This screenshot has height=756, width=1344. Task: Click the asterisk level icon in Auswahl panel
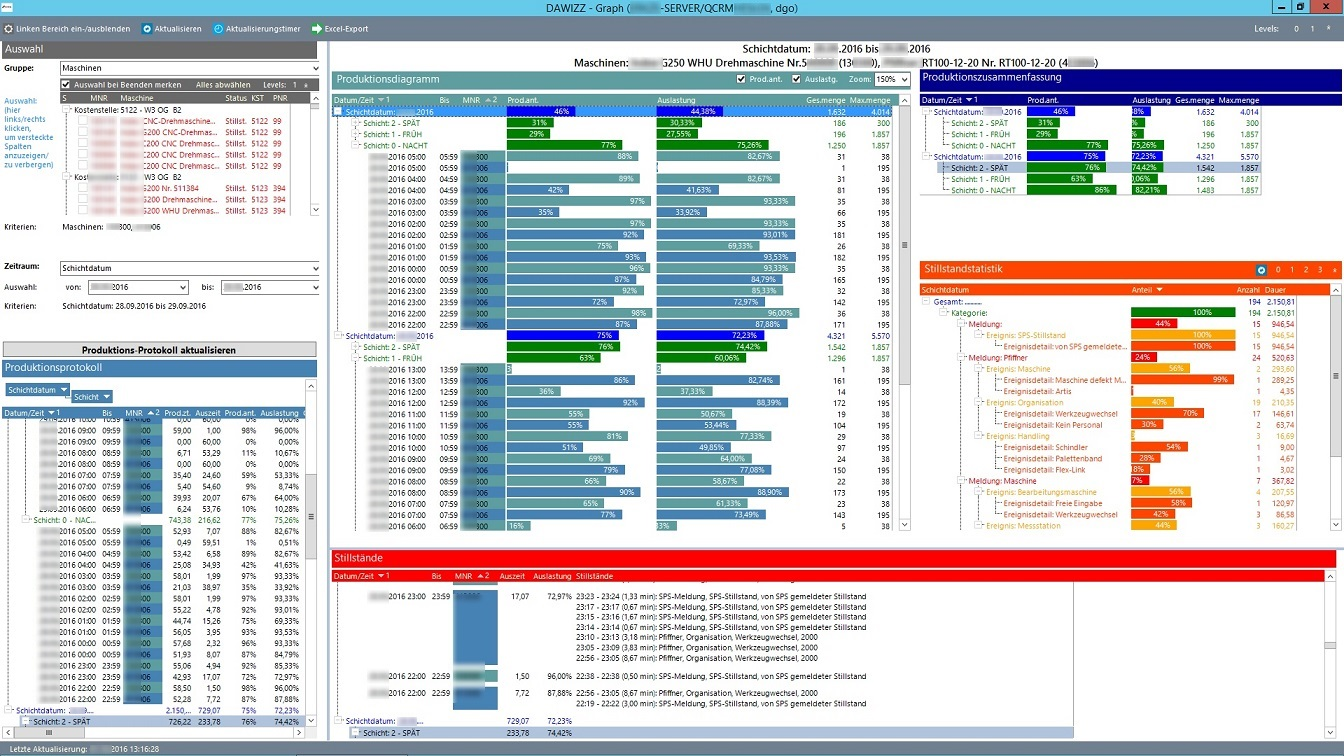click(306, 85)
